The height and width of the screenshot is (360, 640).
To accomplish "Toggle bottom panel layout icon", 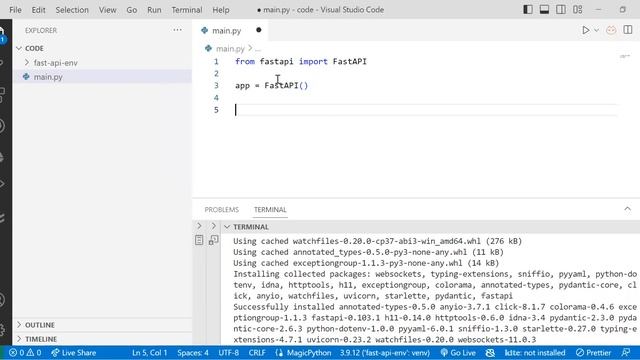I will [x=544, y=9].
